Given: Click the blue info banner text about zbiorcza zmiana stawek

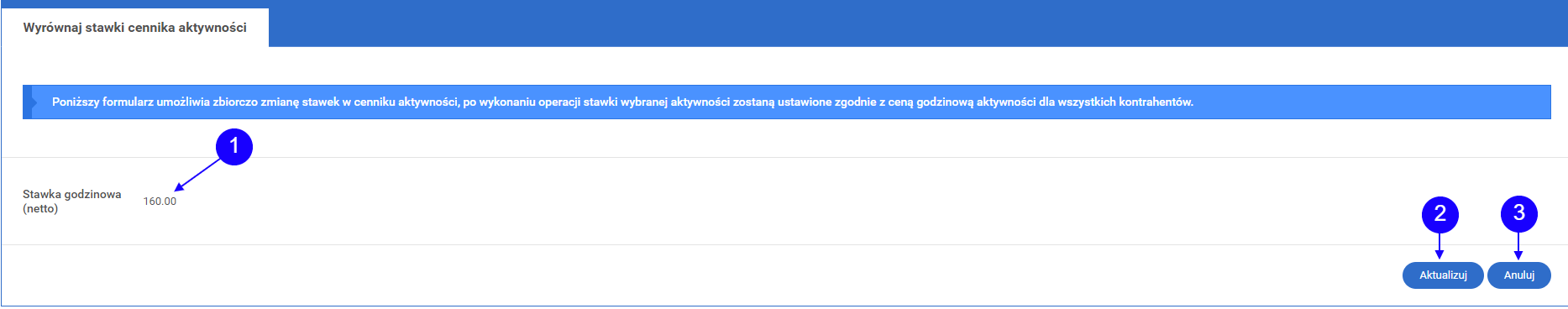Looking at the screenshot, I should [622, 102].
